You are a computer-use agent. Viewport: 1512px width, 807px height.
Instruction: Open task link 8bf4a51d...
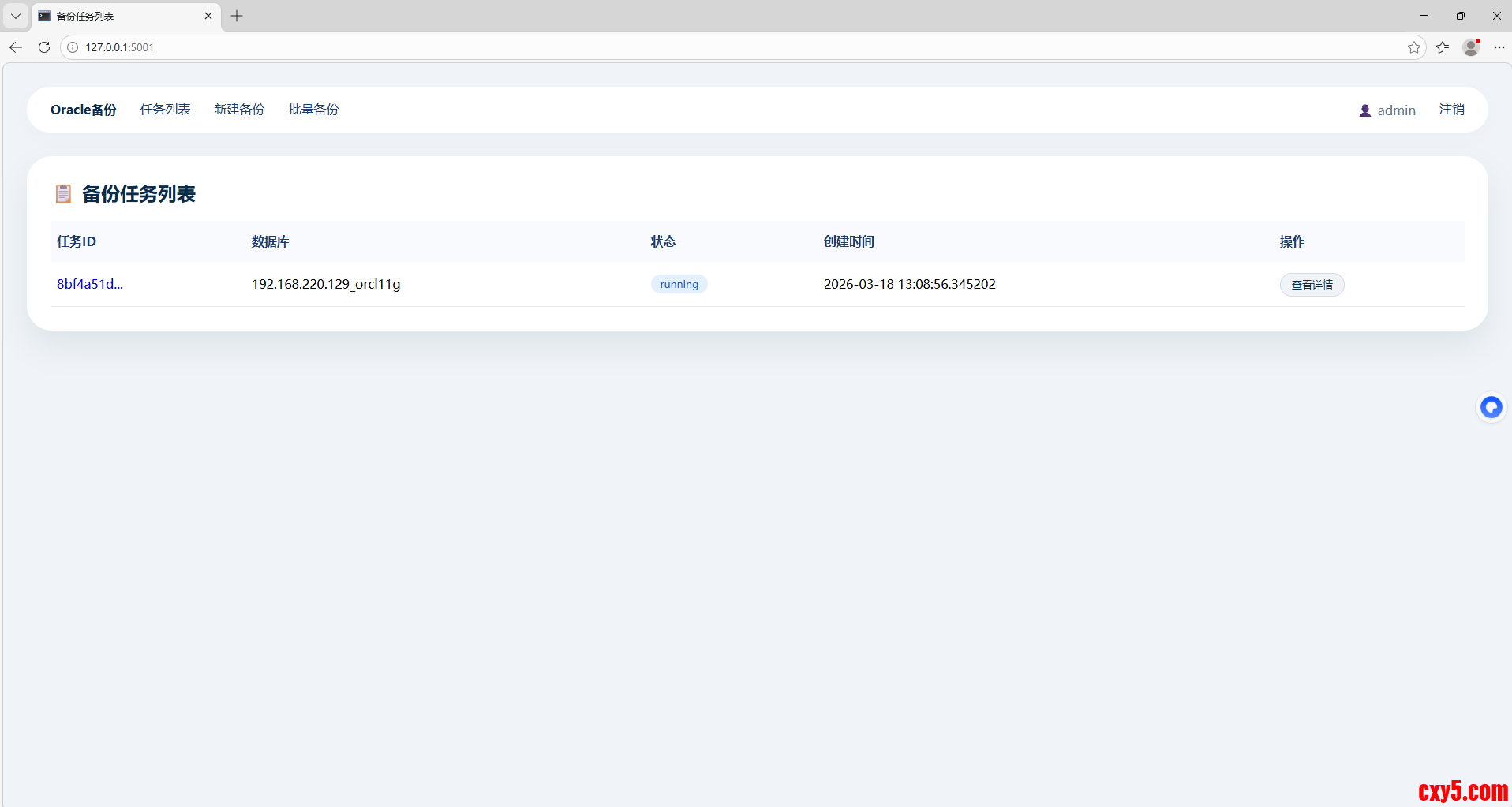click(89, 284)
